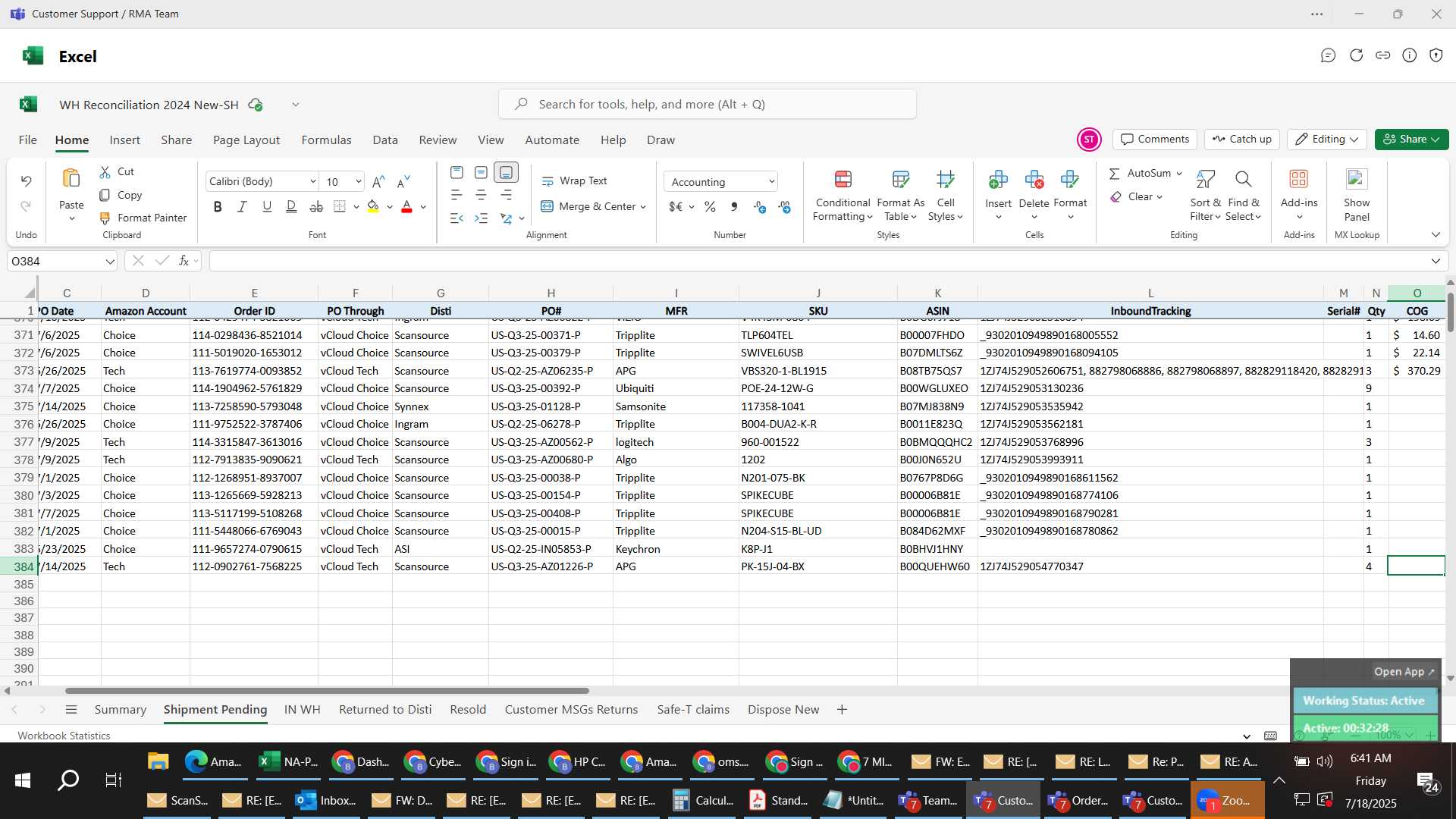Switch to the Returned to Disti sheet
This screenshot has width=1456, height=819.
point(385,710)
